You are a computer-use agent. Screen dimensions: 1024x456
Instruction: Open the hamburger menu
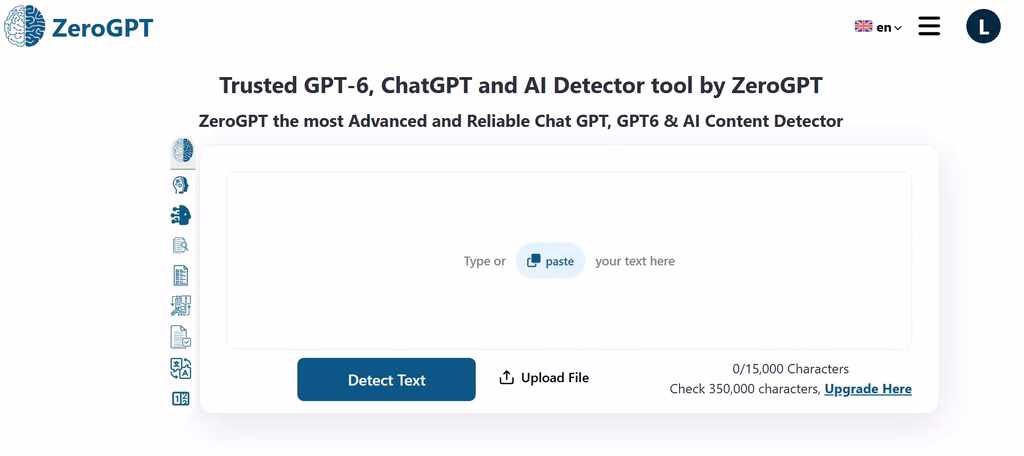click(x=929, y=26)
